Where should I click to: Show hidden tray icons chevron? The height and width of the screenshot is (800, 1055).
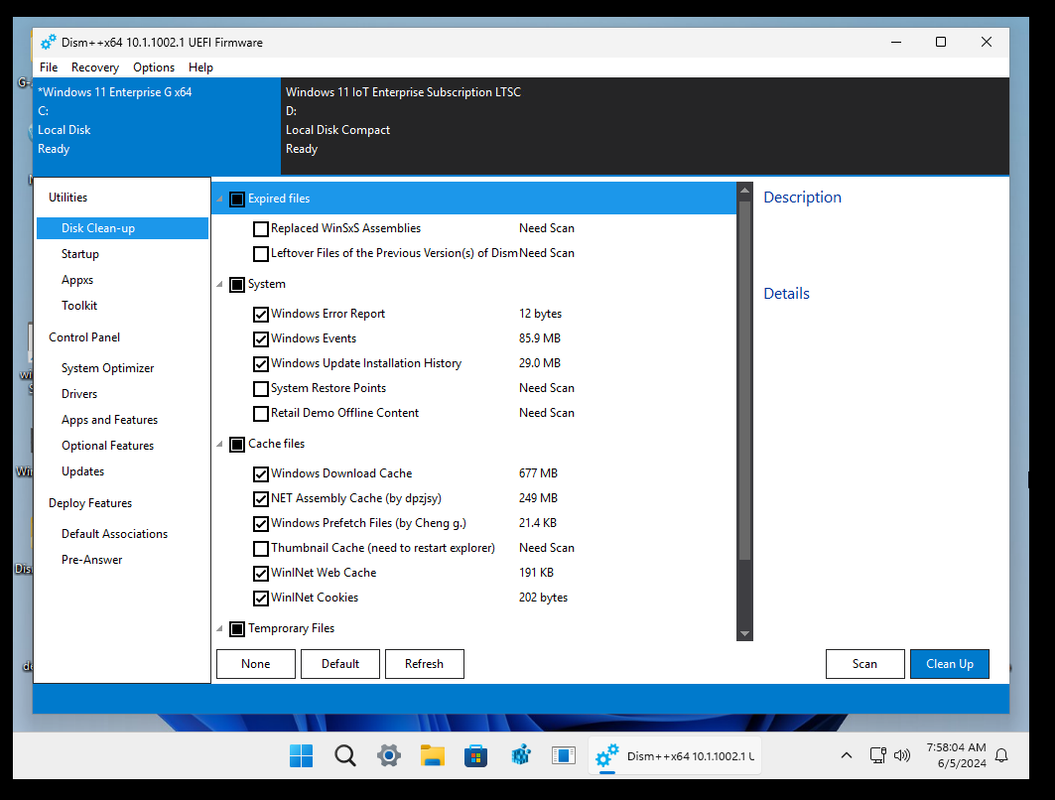tap(846, 756)
